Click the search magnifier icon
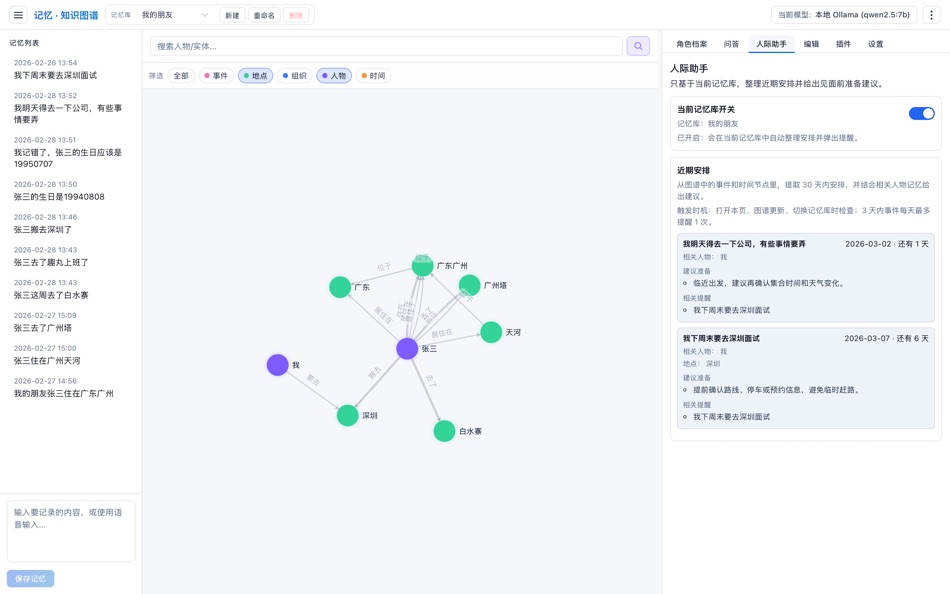The image size is (950, 594). 638,45
